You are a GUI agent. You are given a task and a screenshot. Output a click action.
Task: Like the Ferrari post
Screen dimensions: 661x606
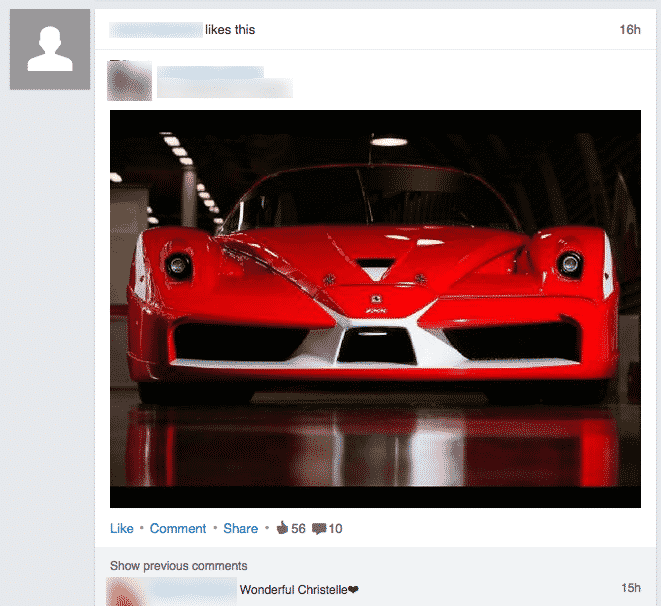121,528
